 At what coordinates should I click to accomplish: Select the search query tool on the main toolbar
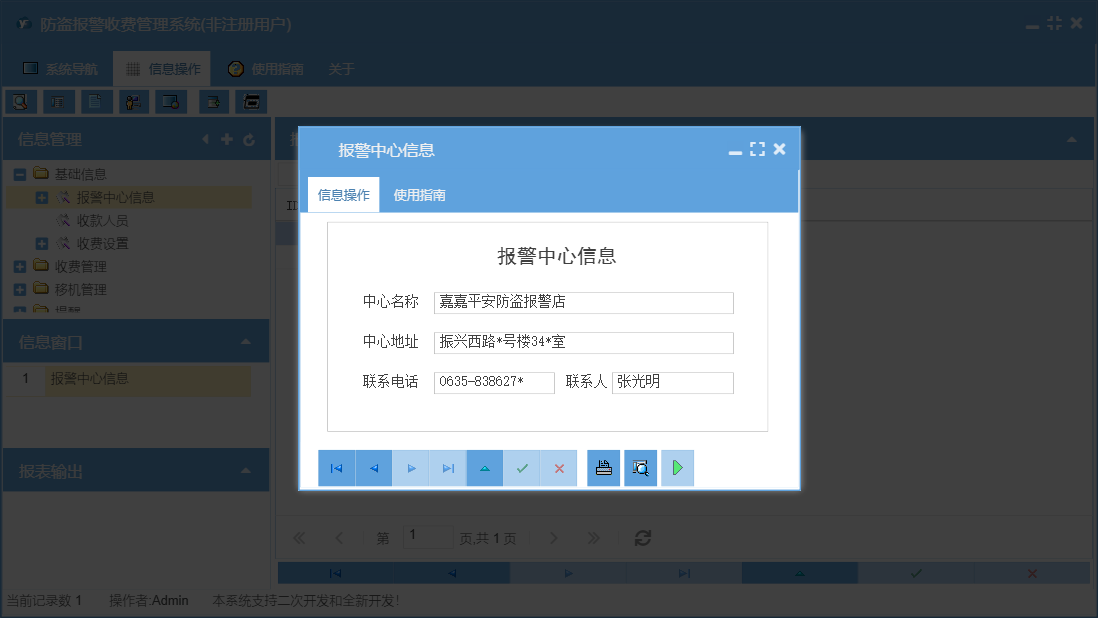click(x=21, y=101)
